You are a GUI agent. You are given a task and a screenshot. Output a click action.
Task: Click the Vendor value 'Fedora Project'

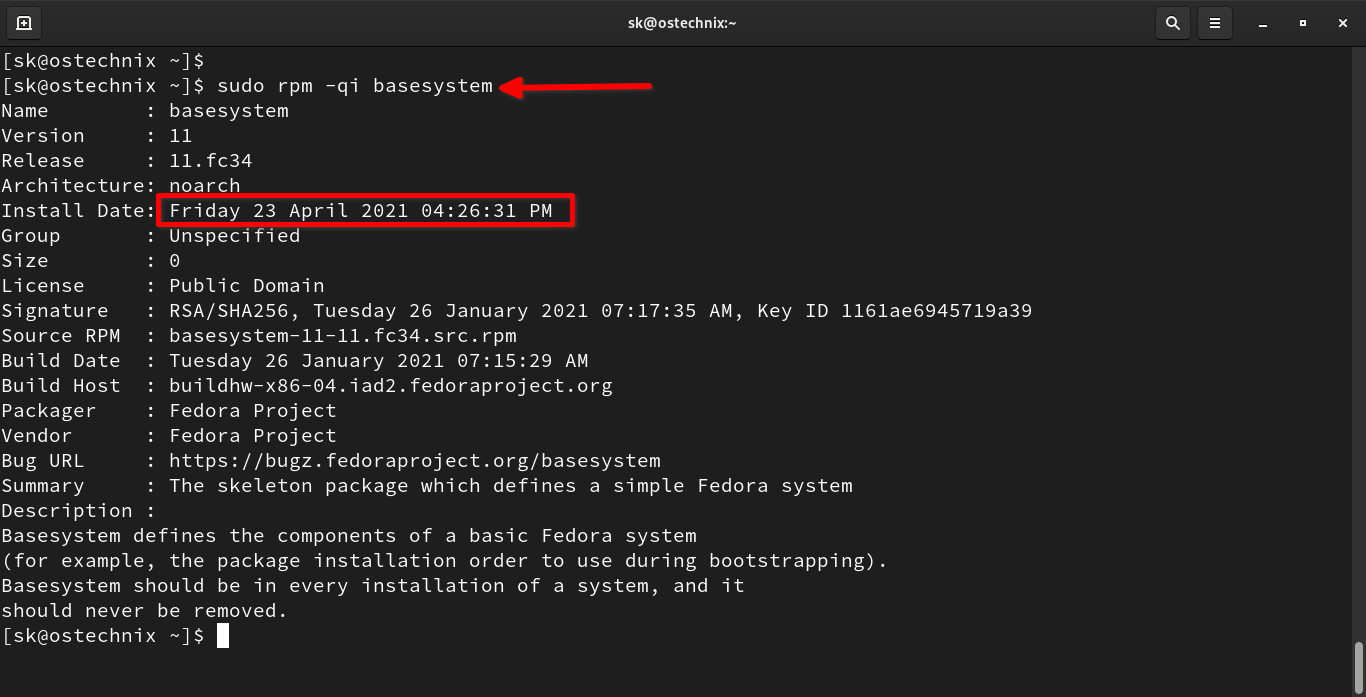[x=253, y=436]
